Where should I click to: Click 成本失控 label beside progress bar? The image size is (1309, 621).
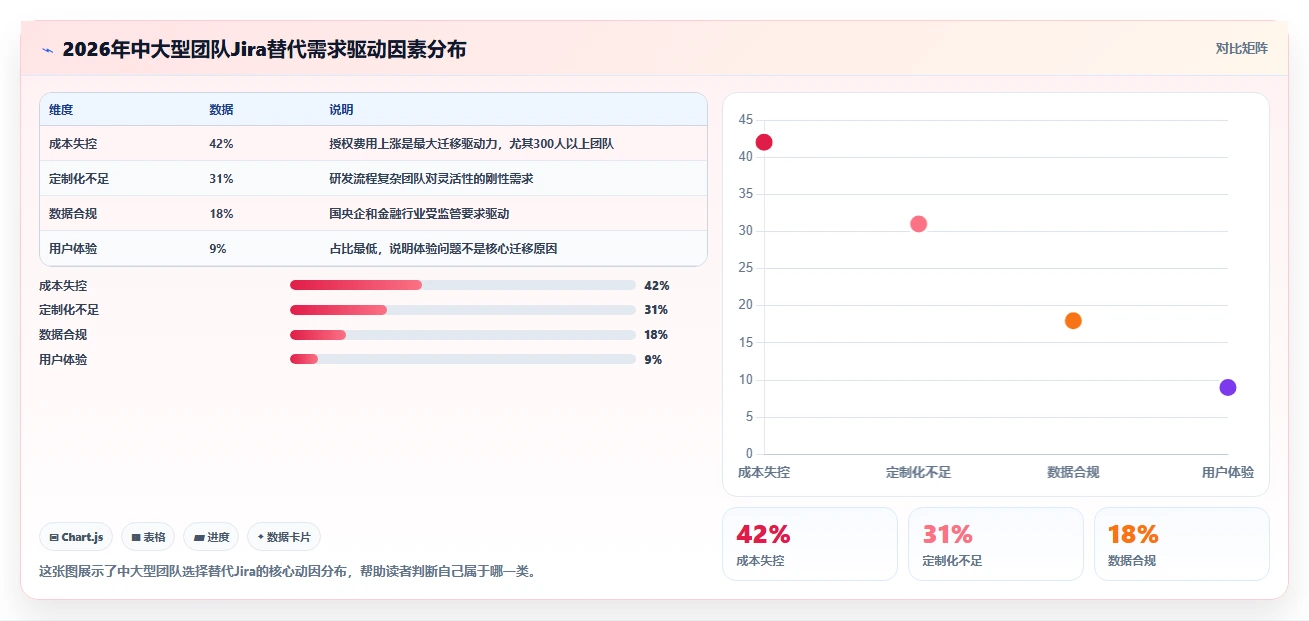(63, 285)
